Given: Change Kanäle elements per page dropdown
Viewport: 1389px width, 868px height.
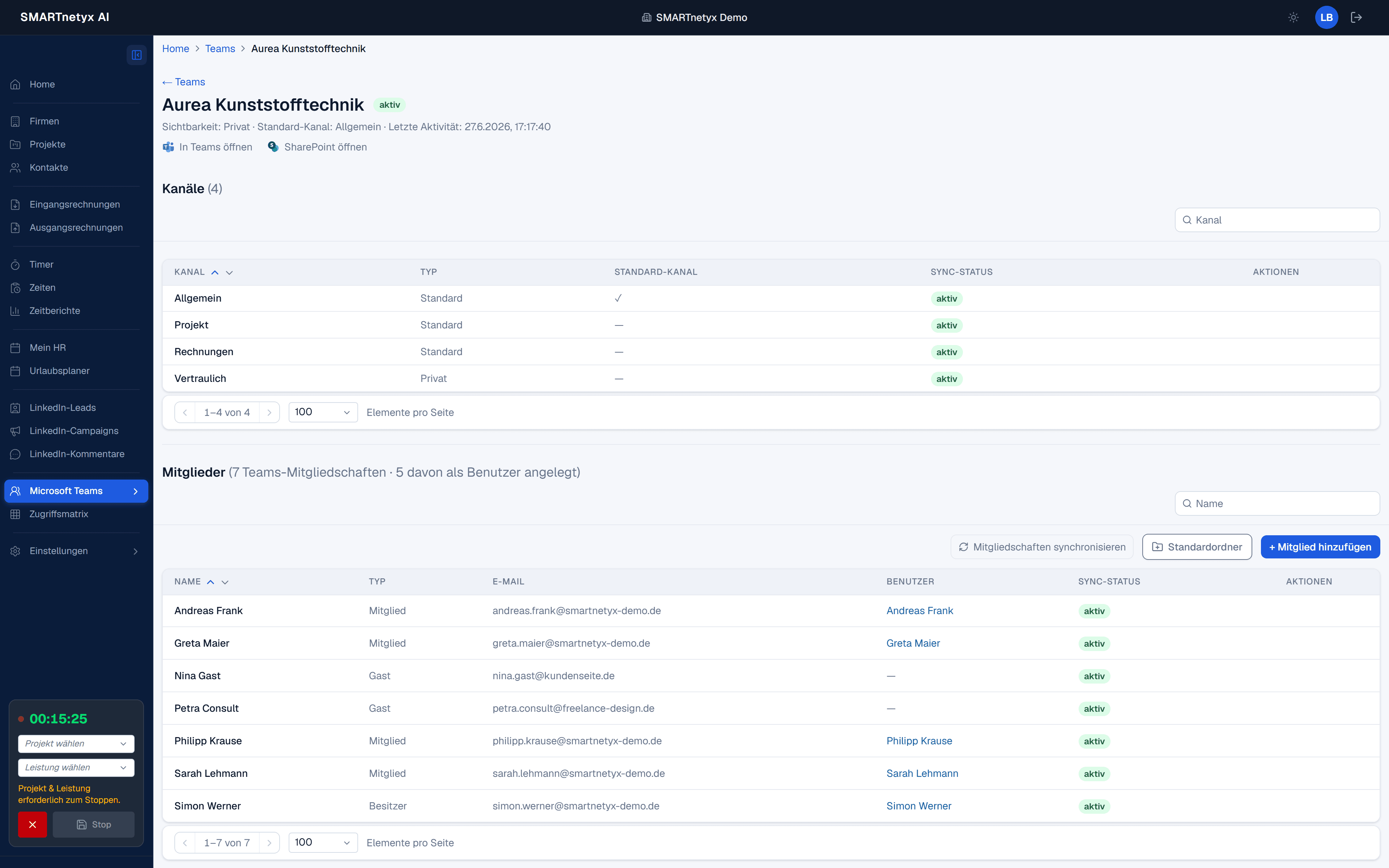Looking at the screenshot, I should [x=323, y=412].
